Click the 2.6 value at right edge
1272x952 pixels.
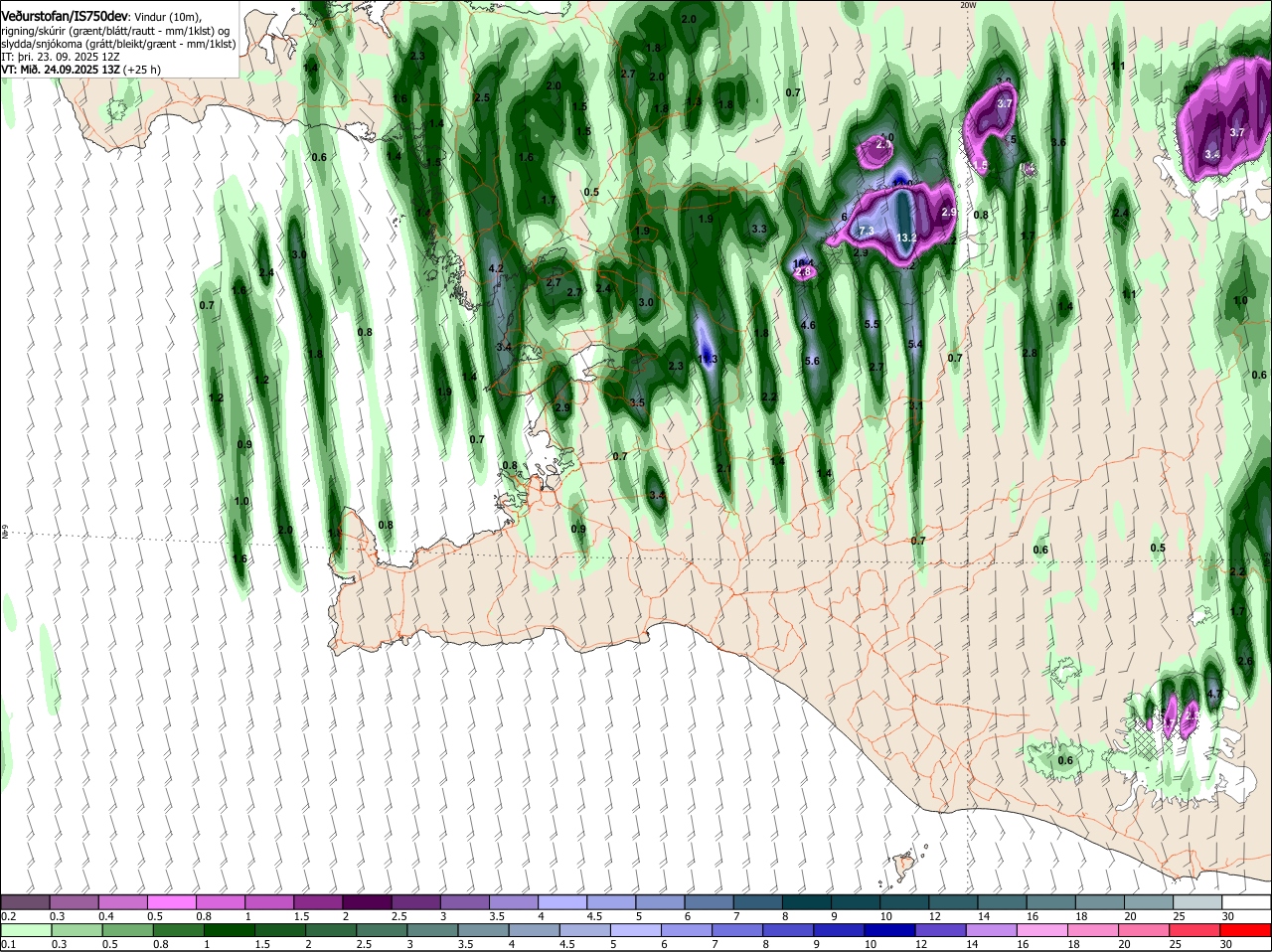[1245, 662]
